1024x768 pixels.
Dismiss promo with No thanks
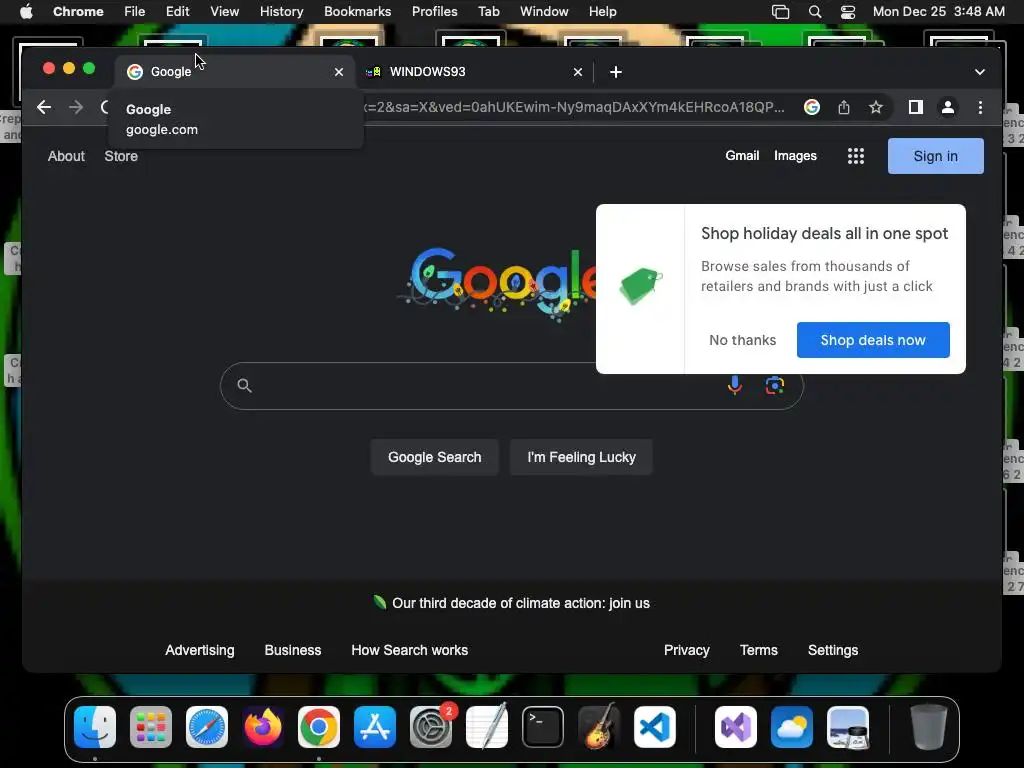tap(743, 340)
